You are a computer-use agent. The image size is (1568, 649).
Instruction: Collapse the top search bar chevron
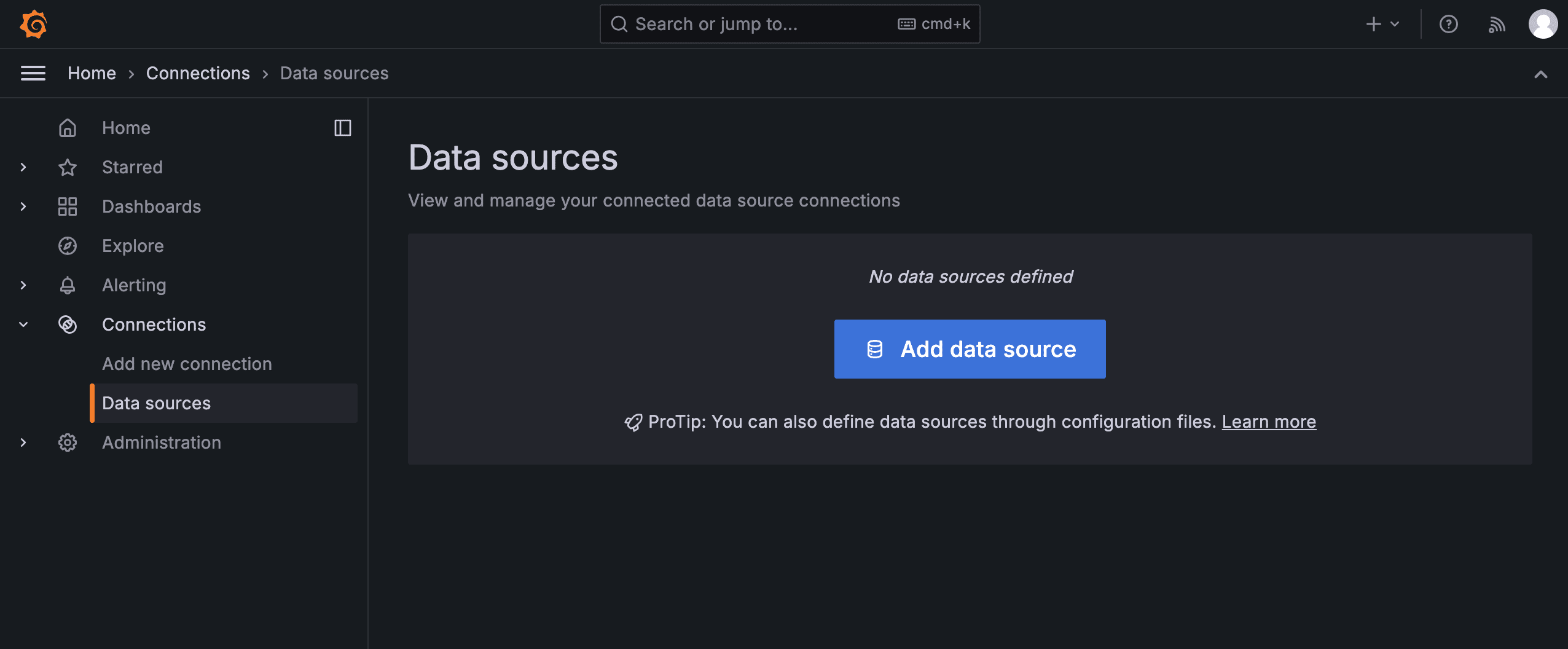[1540, 74]
